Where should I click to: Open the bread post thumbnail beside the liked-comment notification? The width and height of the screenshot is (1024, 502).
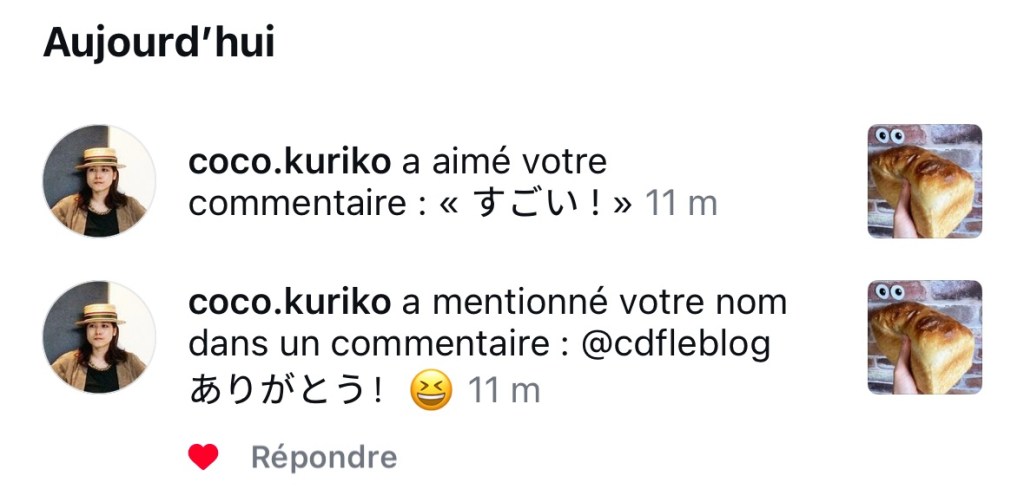pyautogui.click(x=924, y=181)
